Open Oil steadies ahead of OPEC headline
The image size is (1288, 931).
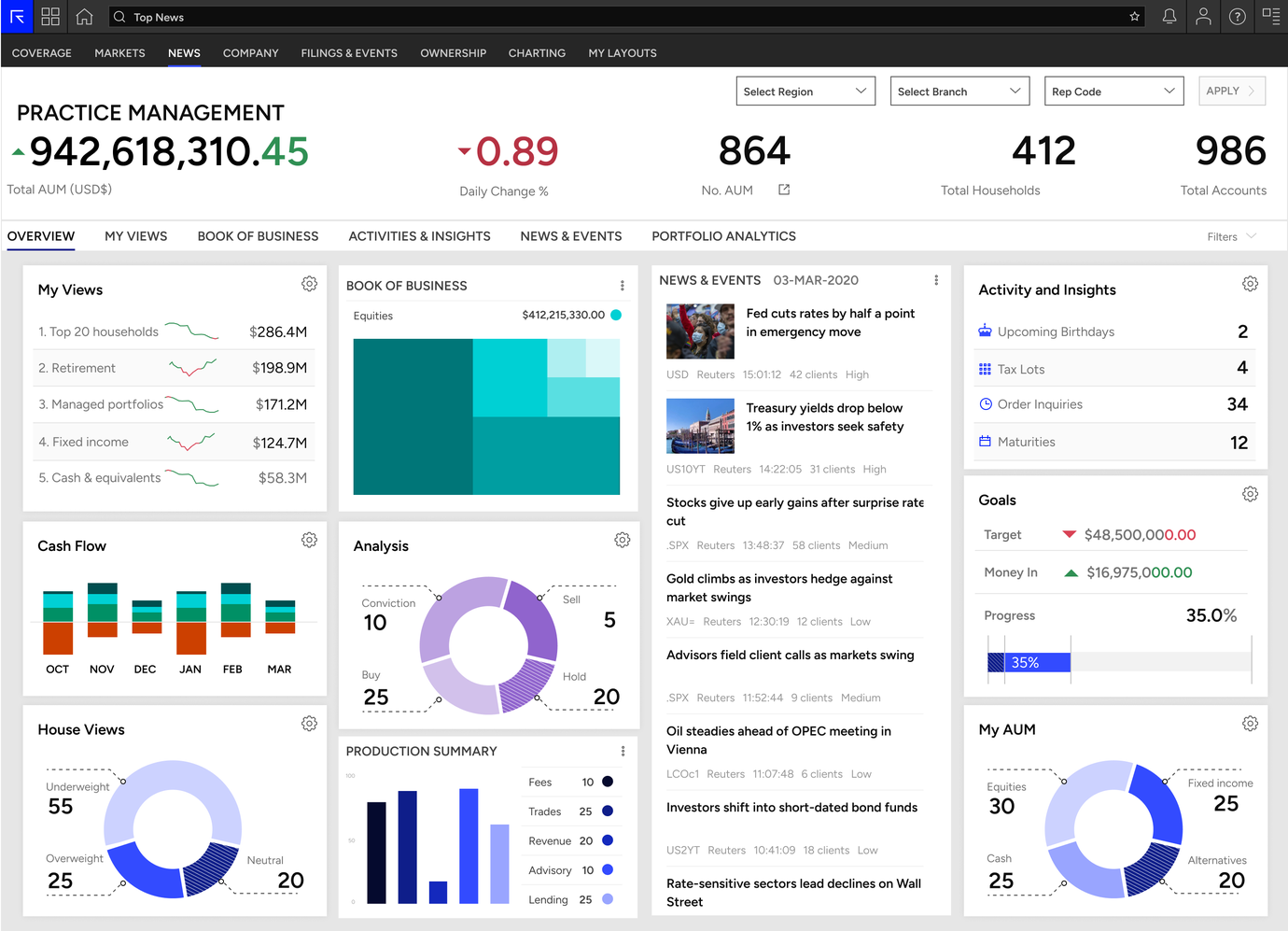point(779,740)
